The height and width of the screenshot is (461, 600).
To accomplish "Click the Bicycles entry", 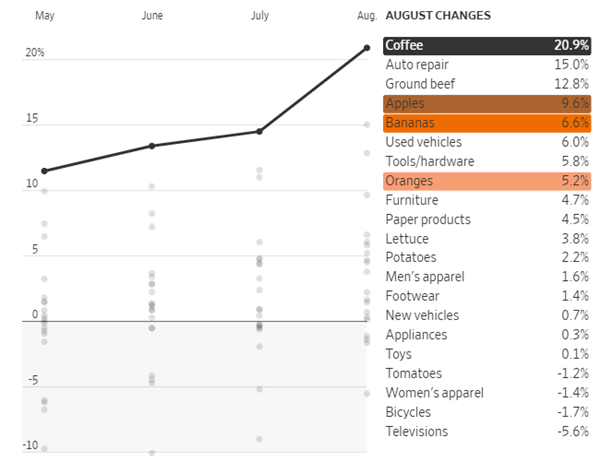I will [481, 412].
